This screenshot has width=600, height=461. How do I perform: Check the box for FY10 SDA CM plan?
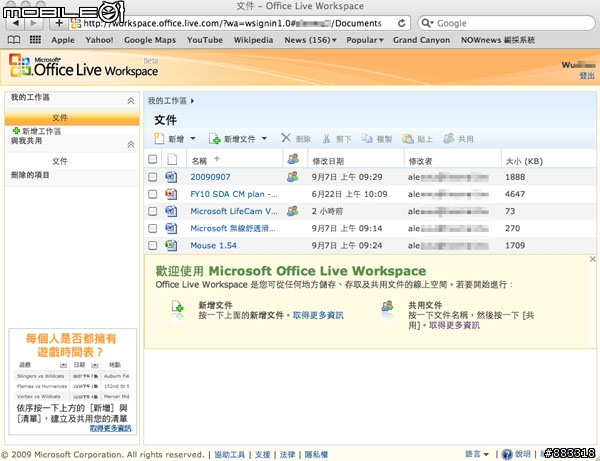click(x=152, y=194)
